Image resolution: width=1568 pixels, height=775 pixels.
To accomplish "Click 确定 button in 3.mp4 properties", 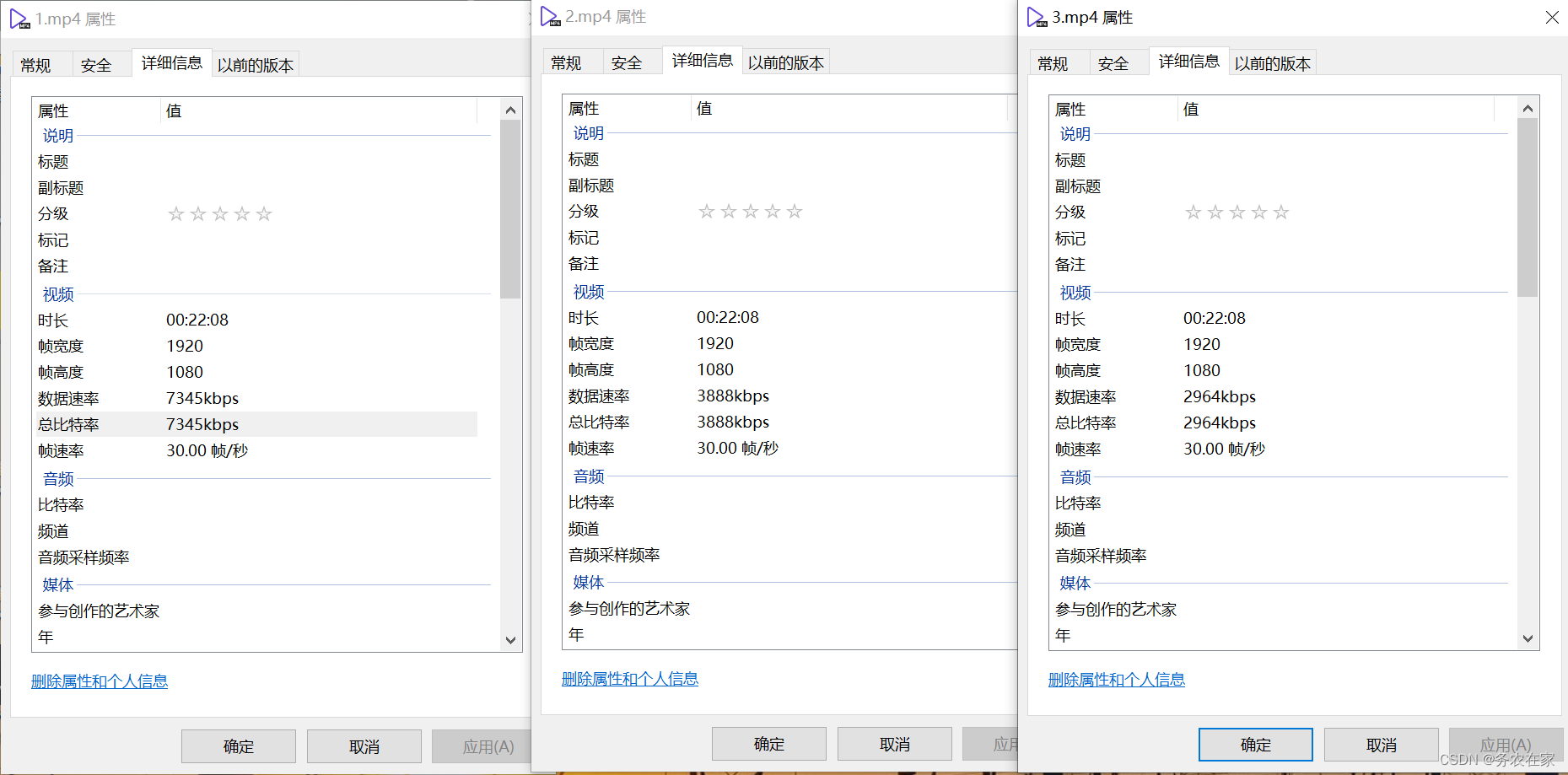I will point(1256,745).
